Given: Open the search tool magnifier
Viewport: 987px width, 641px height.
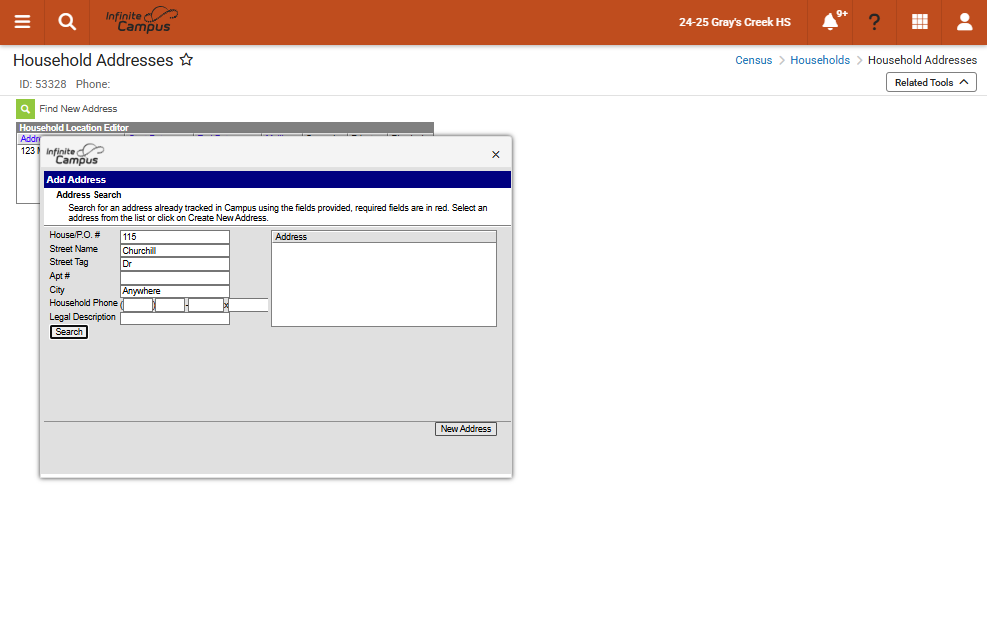Looking at the screenshot, I should [x=67, y=22].
